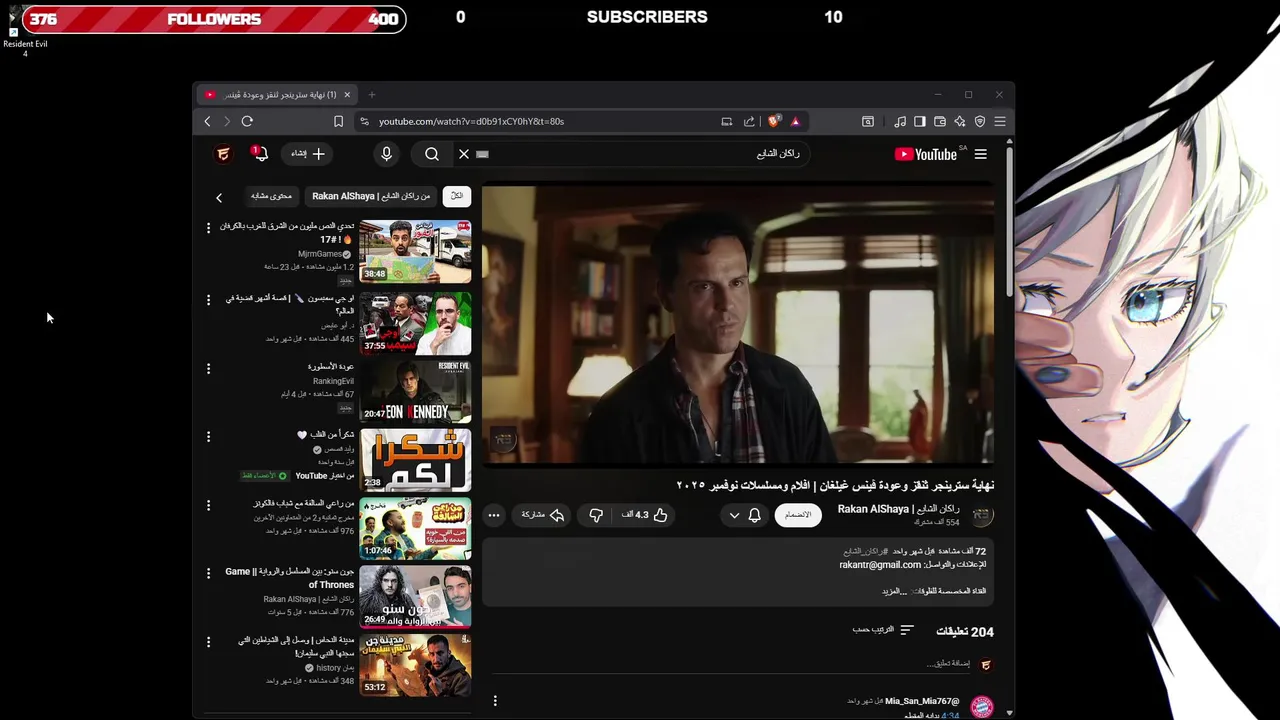Open the YouTube guide hamburger menu
This screenshot has height=720, width=1280.
click(x=981, y=154)
